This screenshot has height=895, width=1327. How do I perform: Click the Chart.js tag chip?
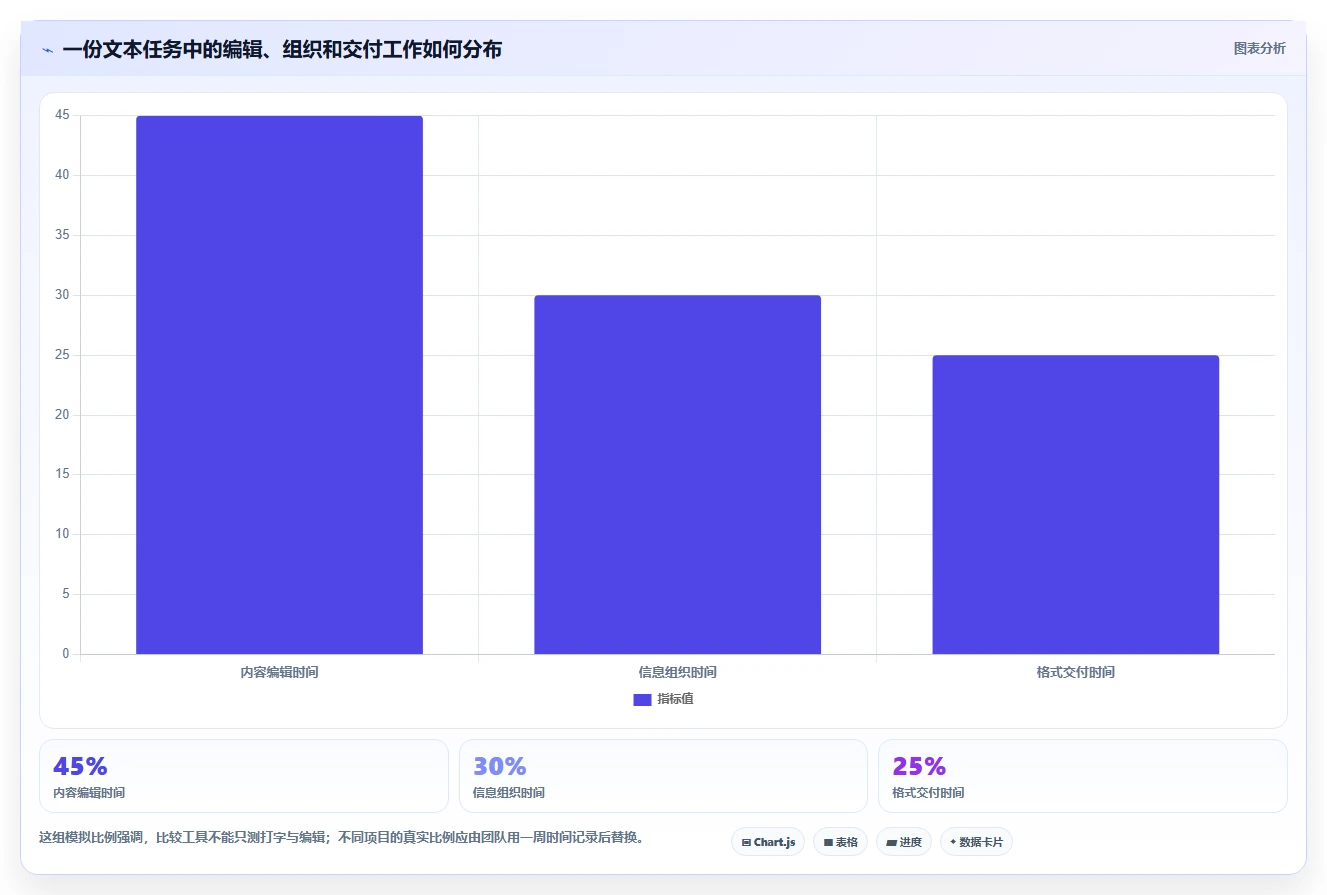tap(768, 842)
